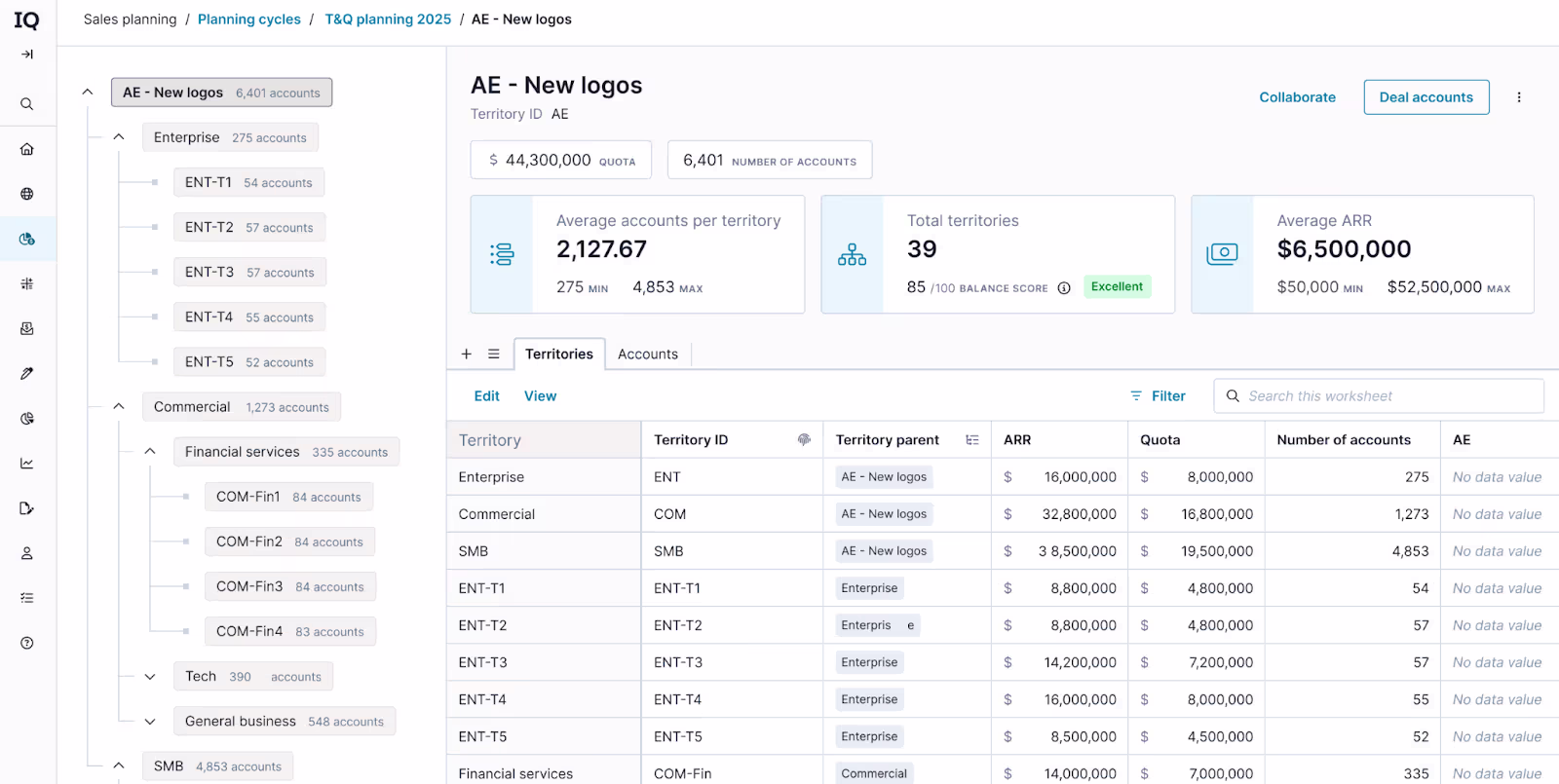Click the 44,300,000 quota box
This screenshot has width=1559, height=784.
[561, 160]
